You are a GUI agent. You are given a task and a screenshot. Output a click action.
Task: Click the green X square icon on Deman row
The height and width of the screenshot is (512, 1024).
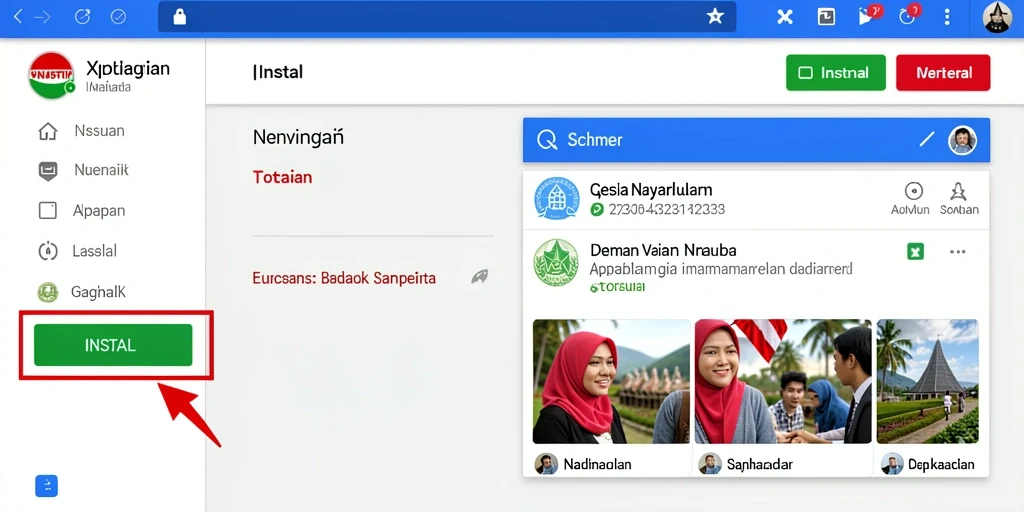tap(916, 251)
